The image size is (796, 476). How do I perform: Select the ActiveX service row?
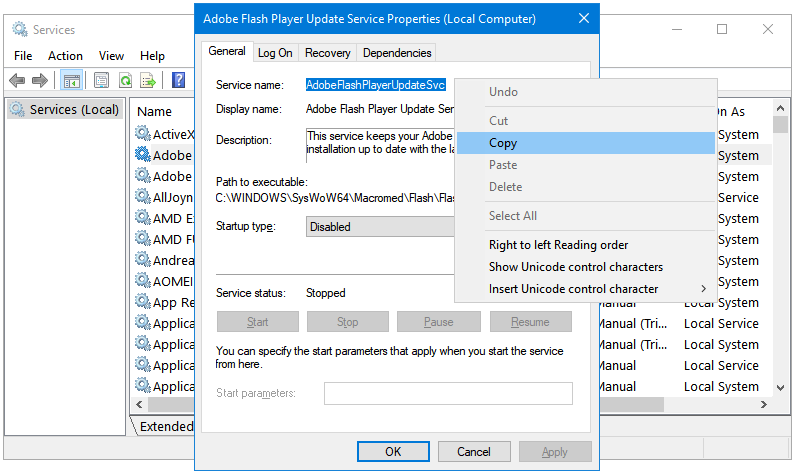click(x=164, y=134)
